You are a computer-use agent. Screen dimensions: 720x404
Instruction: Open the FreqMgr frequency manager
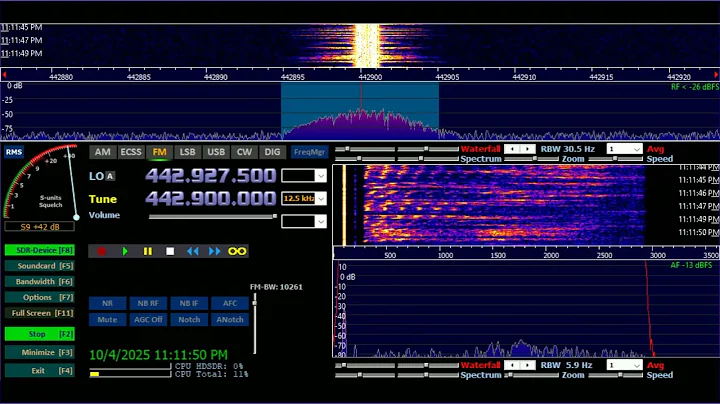309,152
